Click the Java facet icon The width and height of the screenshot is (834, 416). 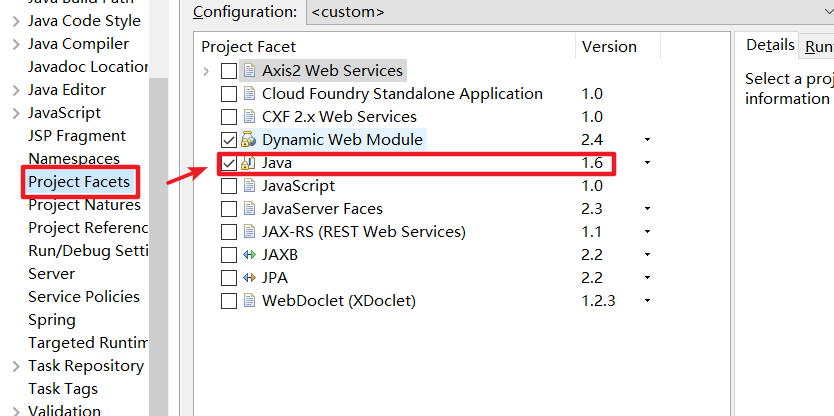click(248, 163)
